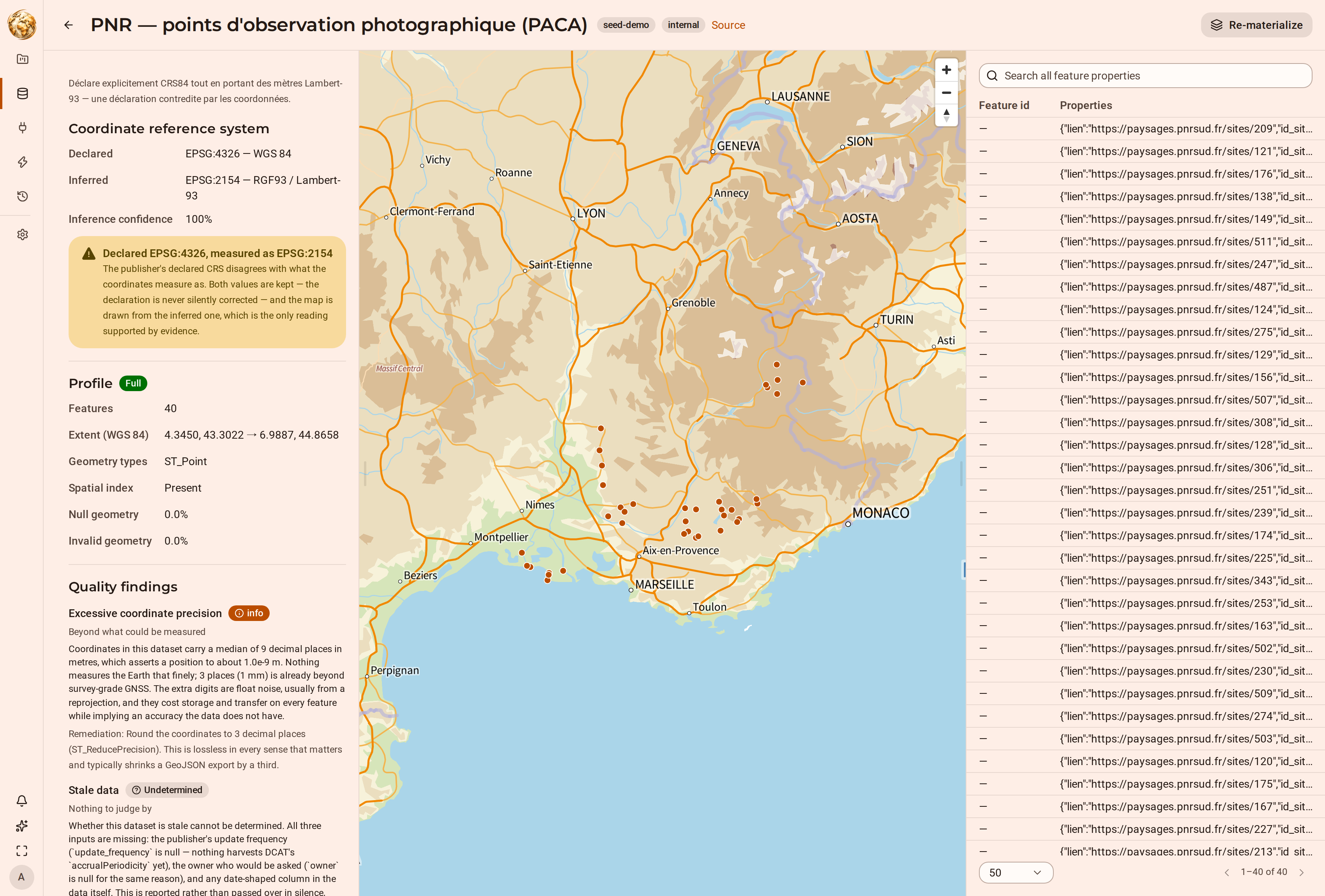Go back with the left arrow
The image size is (1325, 896).
coord(69,25)
